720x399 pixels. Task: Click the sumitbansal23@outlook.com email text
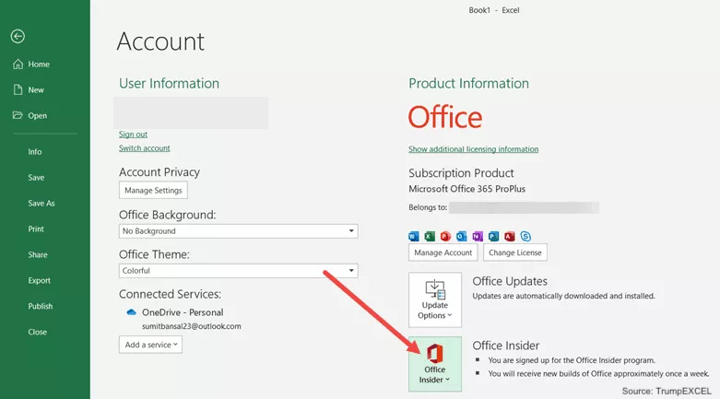(x=191, y=326)
